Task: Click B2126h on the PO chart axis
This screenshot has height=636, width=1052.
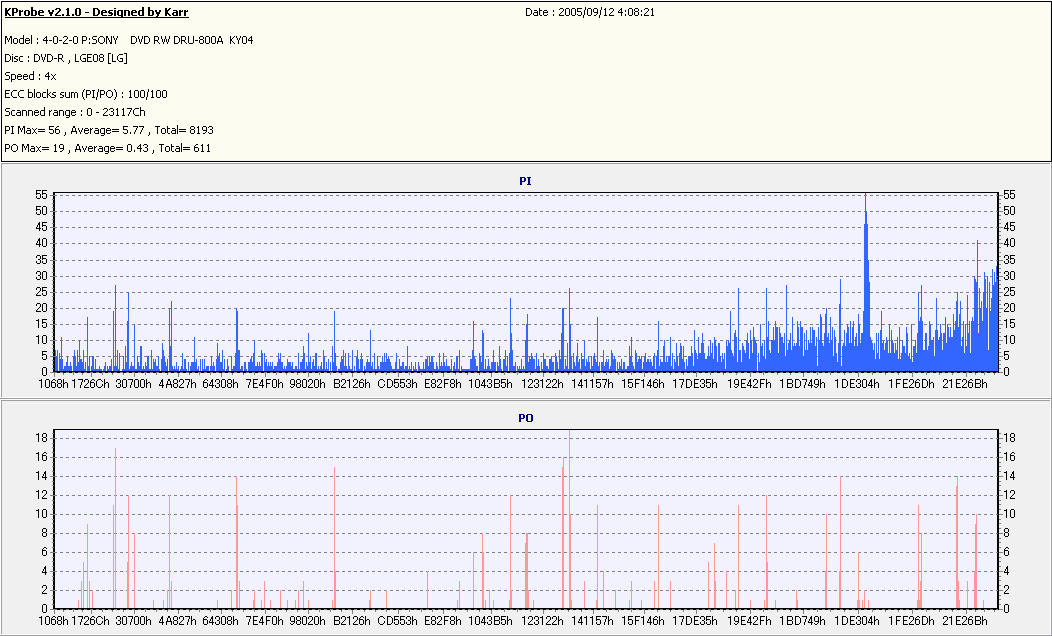Action: [x=352, y=621]
